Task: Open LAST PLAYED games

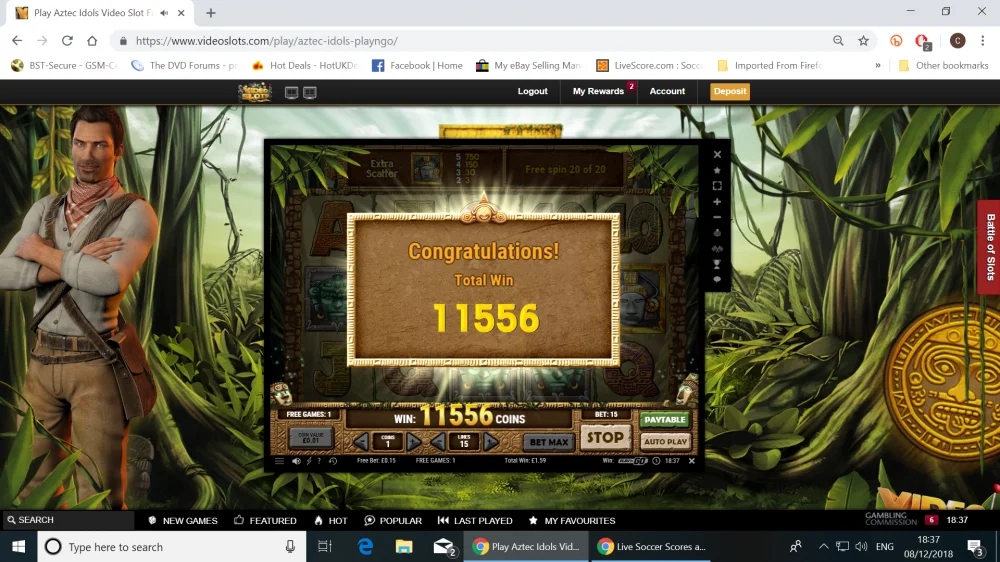Action: [x=475, y=521]
